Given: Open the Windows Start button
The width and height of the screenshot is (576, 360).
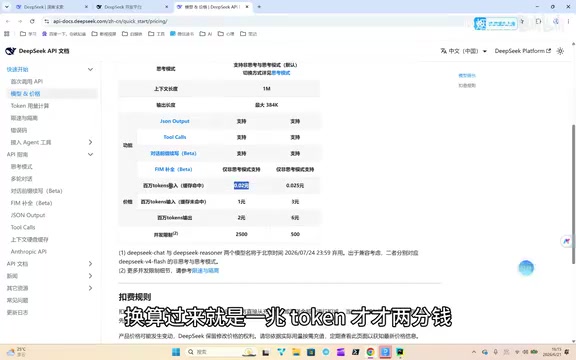Looking at the screenshot, I should (x=176, y=352).
